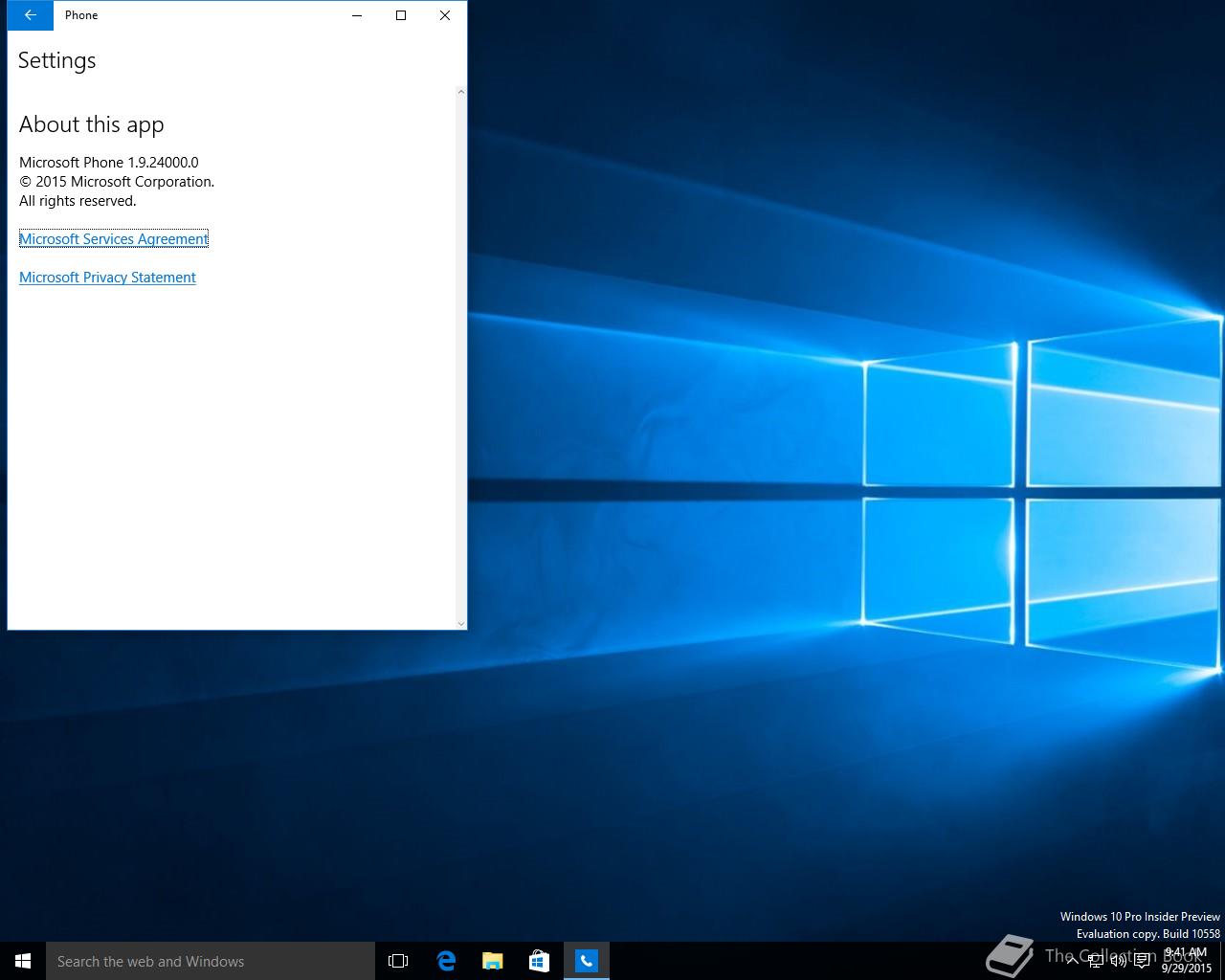
Task: Click the Phone title in the title bar
Action: (81, 15)
